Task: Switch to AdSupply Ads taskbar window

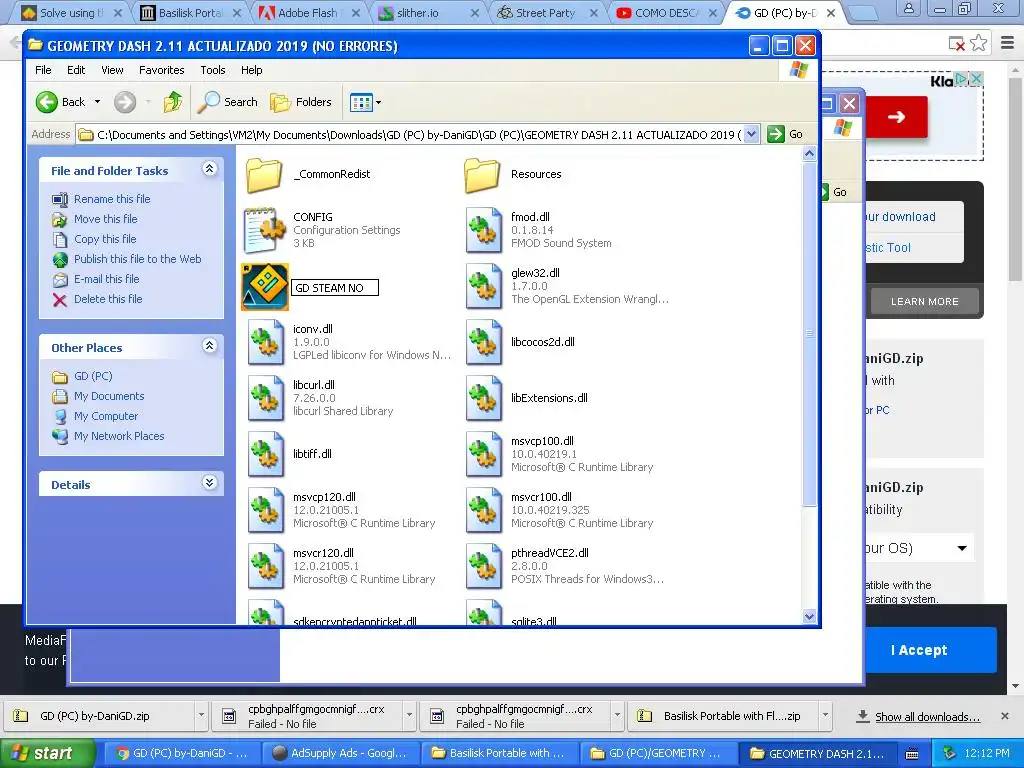Action: pyautogui.click(x=341, y=753)
